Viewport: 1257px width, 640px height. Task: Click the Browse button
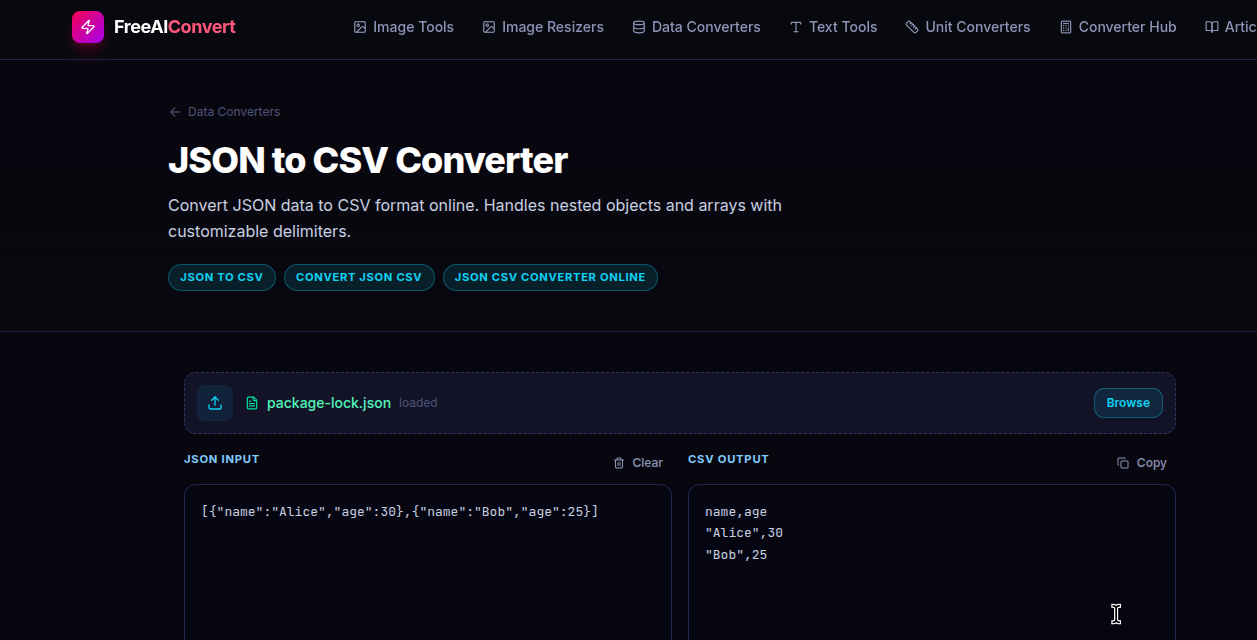click(1128, 403)
